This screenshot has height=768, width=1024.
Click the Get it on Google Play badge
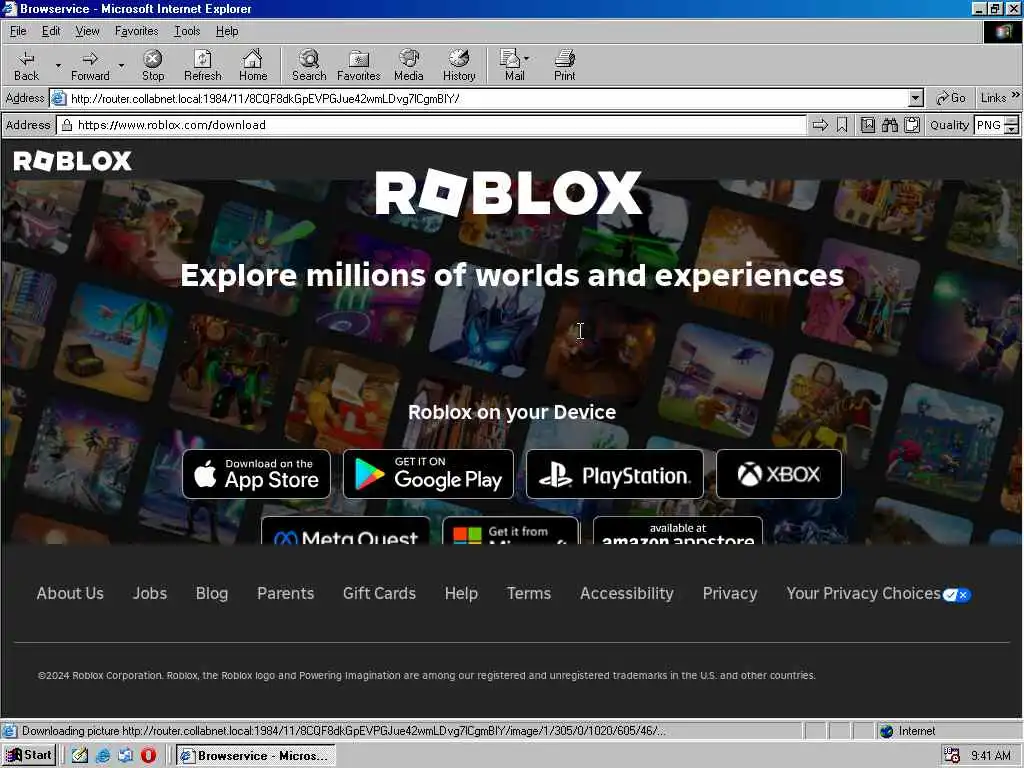[x=428, y=474]
